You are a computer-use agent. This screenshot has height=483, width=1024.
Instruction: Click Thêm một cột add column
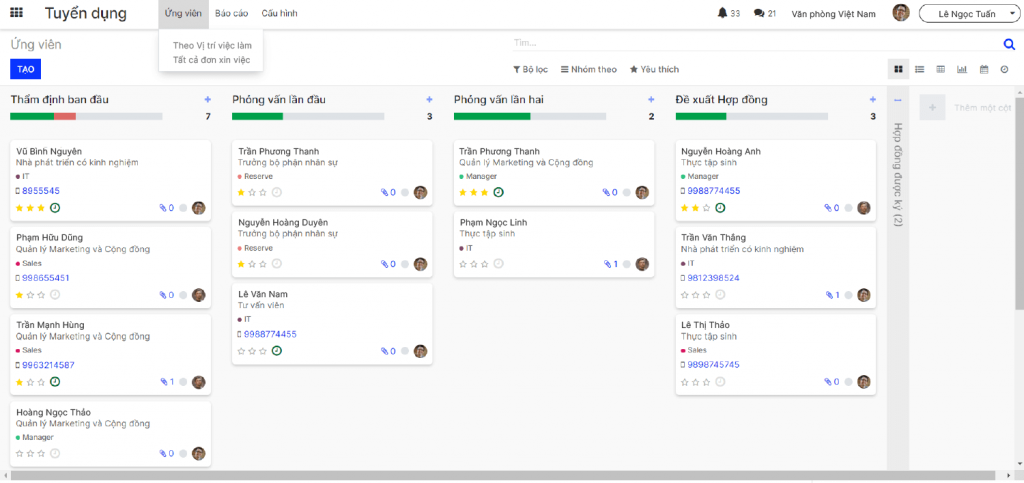point(968,108)
